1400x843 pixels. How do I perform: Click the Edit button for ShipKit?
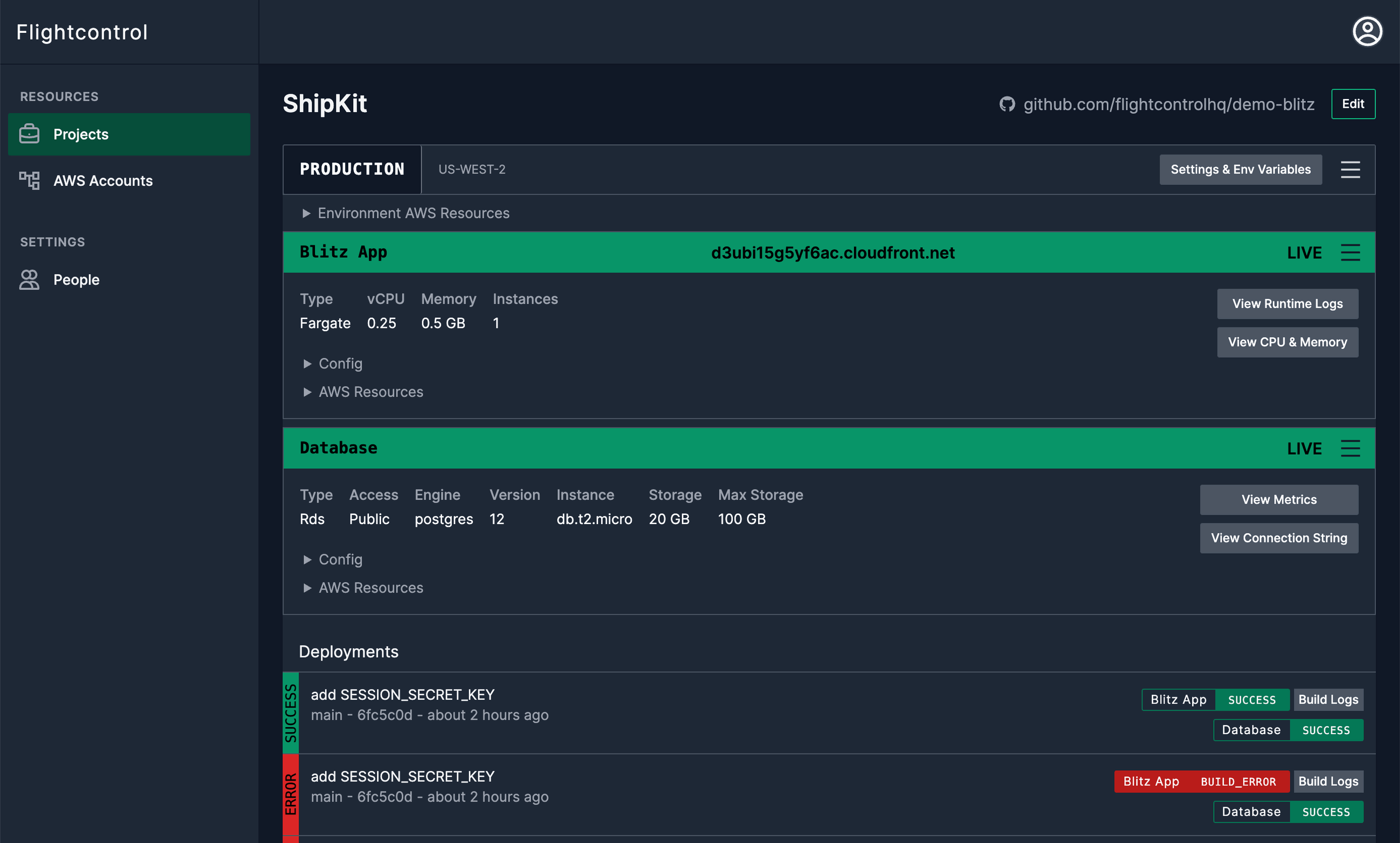(x=1354, y=104)
